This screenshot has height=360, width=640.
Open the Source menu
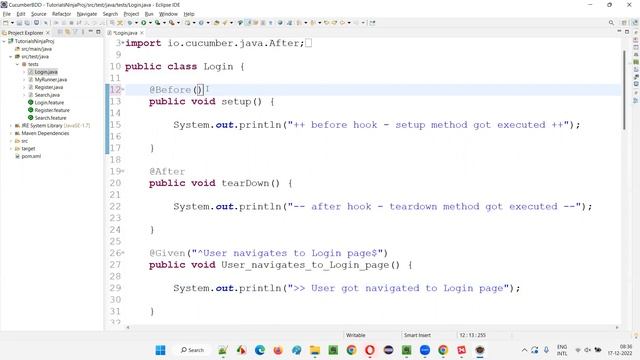(x=39, y=14)
